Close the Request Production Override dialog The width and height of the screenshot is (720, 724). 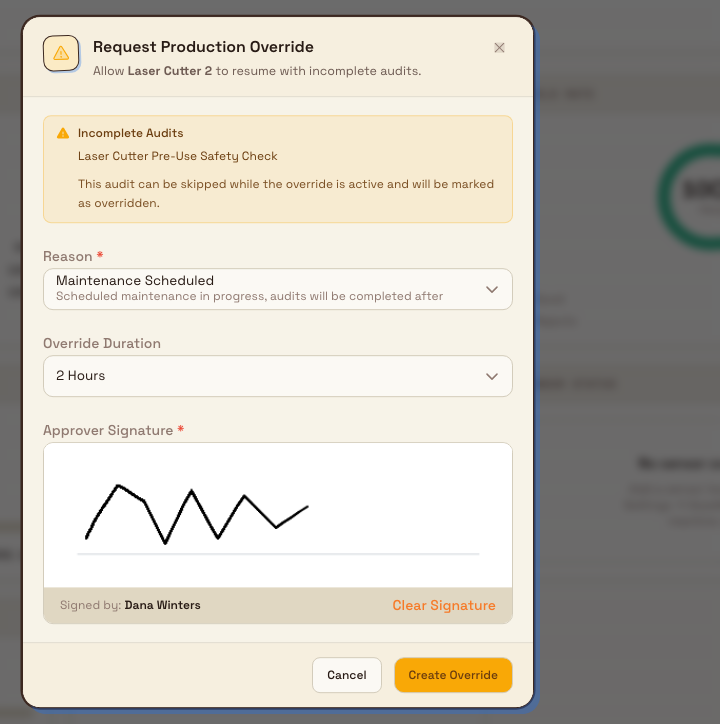pyautogui.click(x=499, y=48)
